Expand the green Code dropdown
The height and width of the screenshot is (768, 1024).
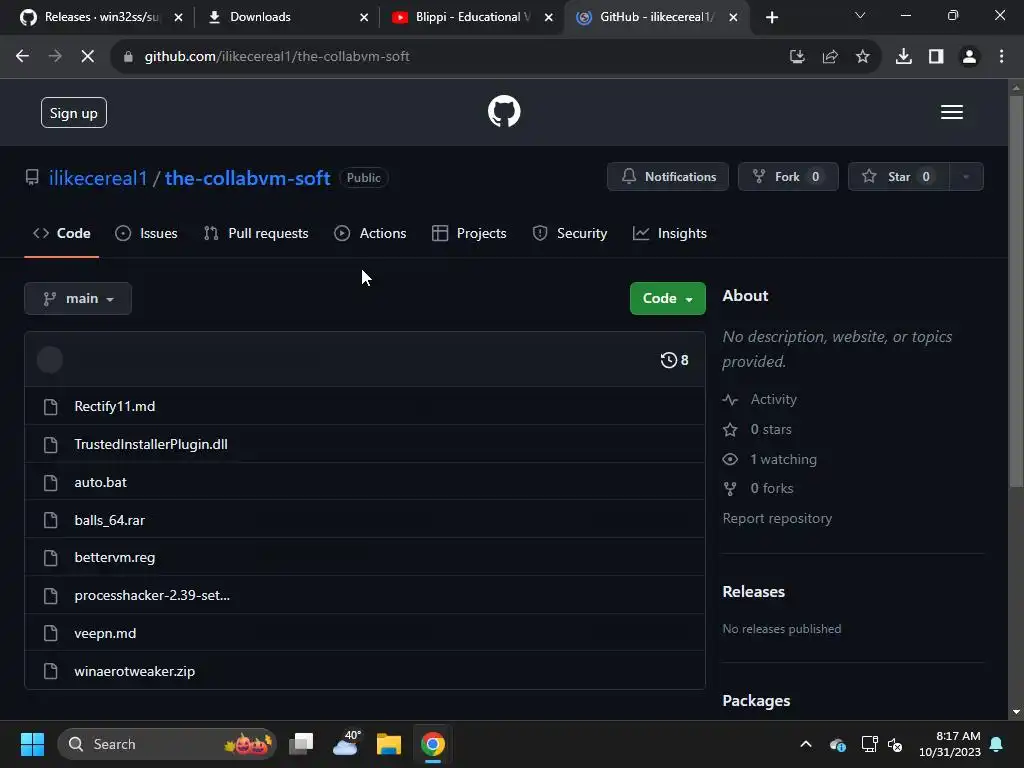[x=667, y=298]
